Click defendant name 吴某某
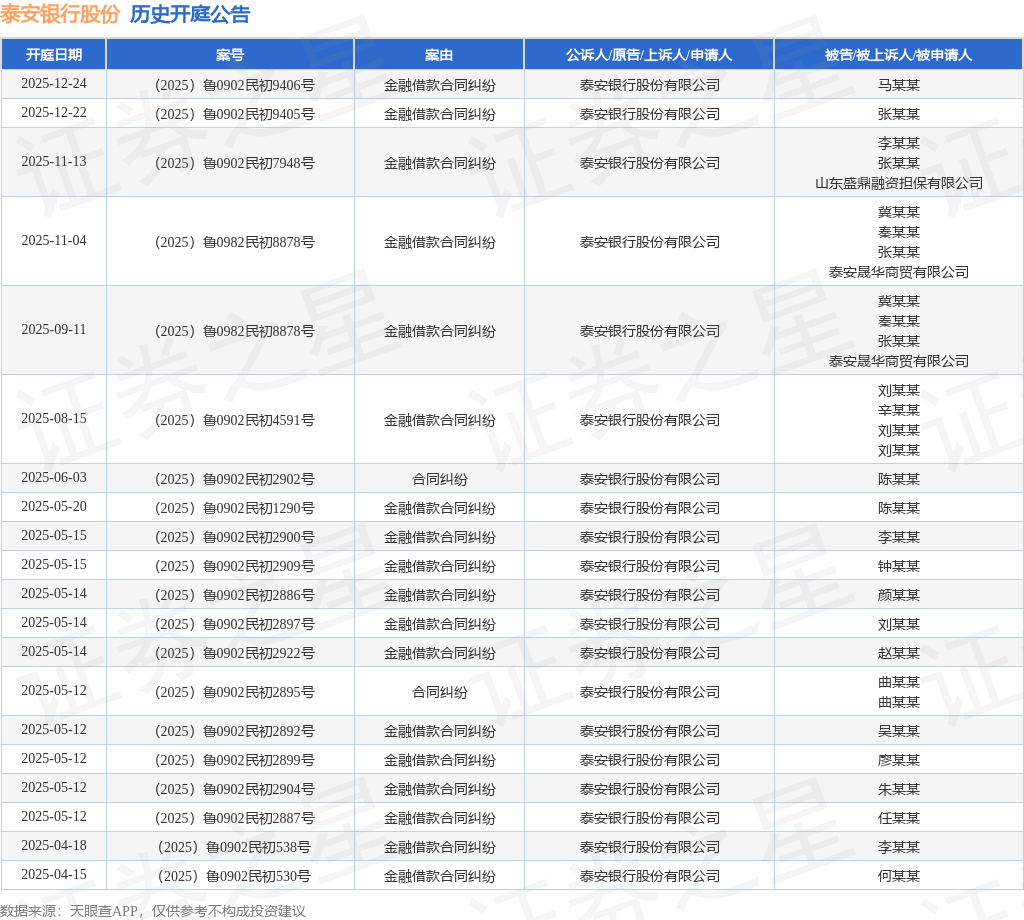This screenshot has height=920, width=1024. [899, 731]
